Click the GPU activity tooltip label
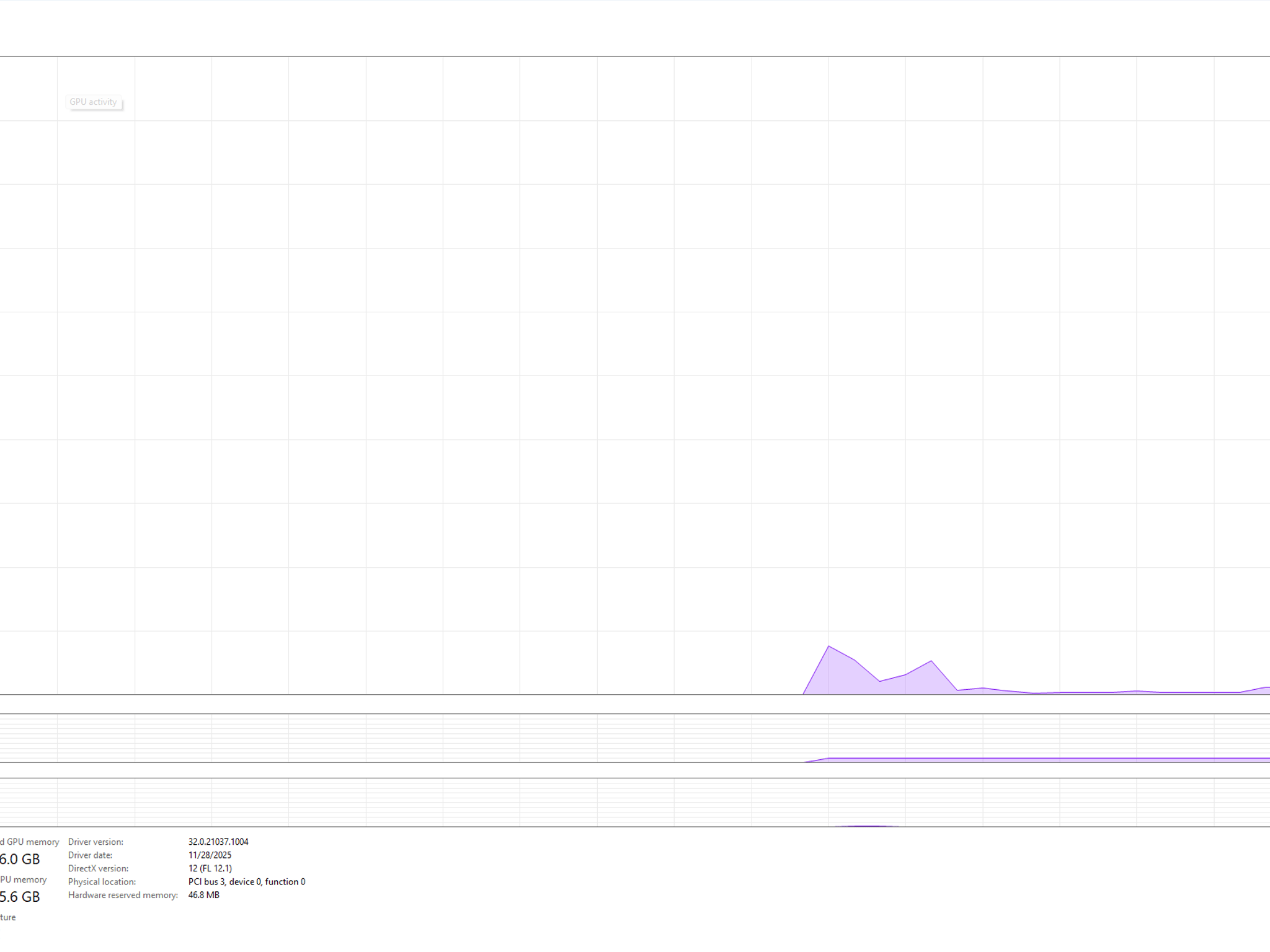This screenshot has width=1270, height=952. 94,102
